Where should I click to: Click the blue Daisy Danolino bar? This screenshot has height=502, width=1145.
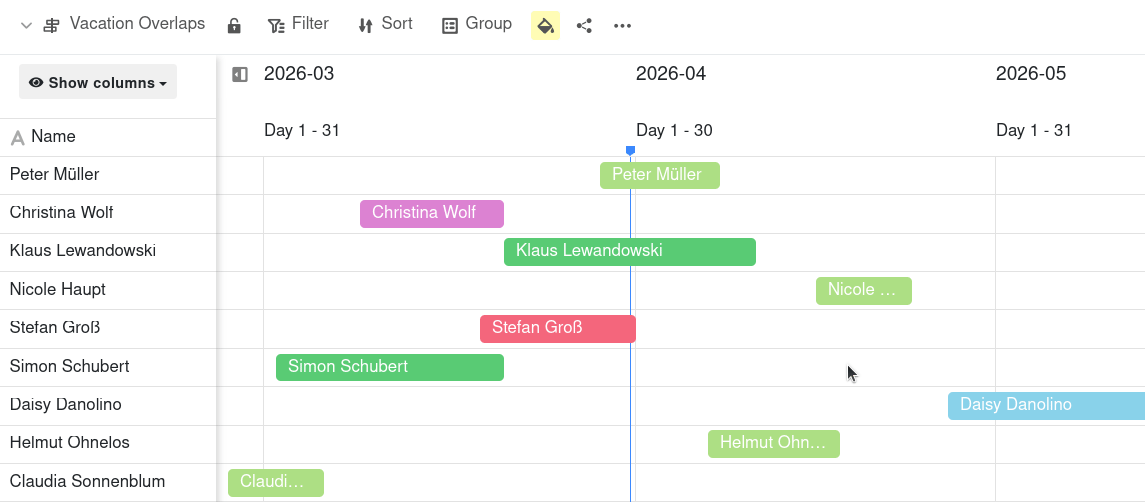coord(1045,405)
